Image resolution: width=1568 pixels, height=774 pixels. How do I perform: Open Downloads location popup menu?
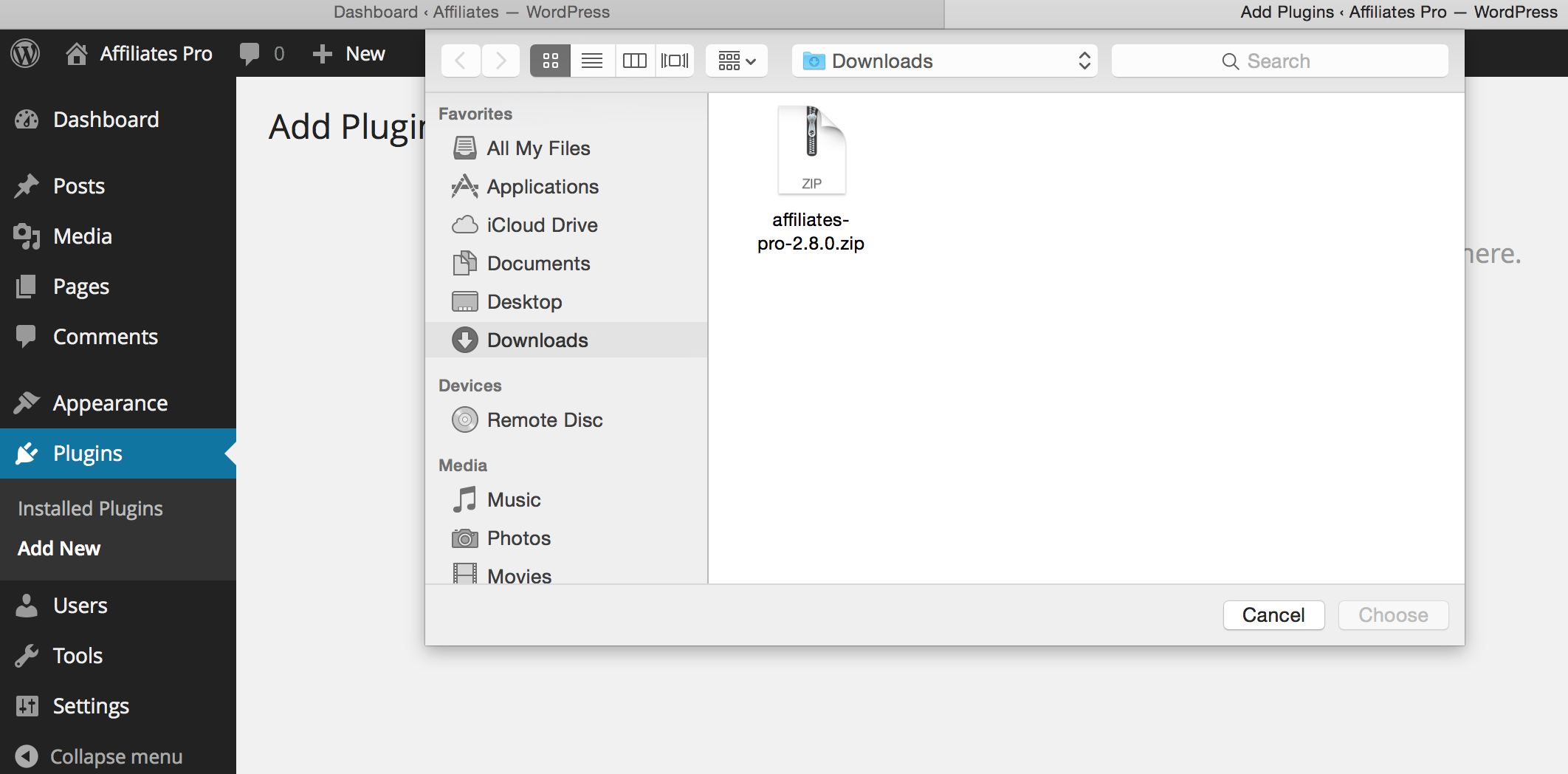tap(945, 61)
